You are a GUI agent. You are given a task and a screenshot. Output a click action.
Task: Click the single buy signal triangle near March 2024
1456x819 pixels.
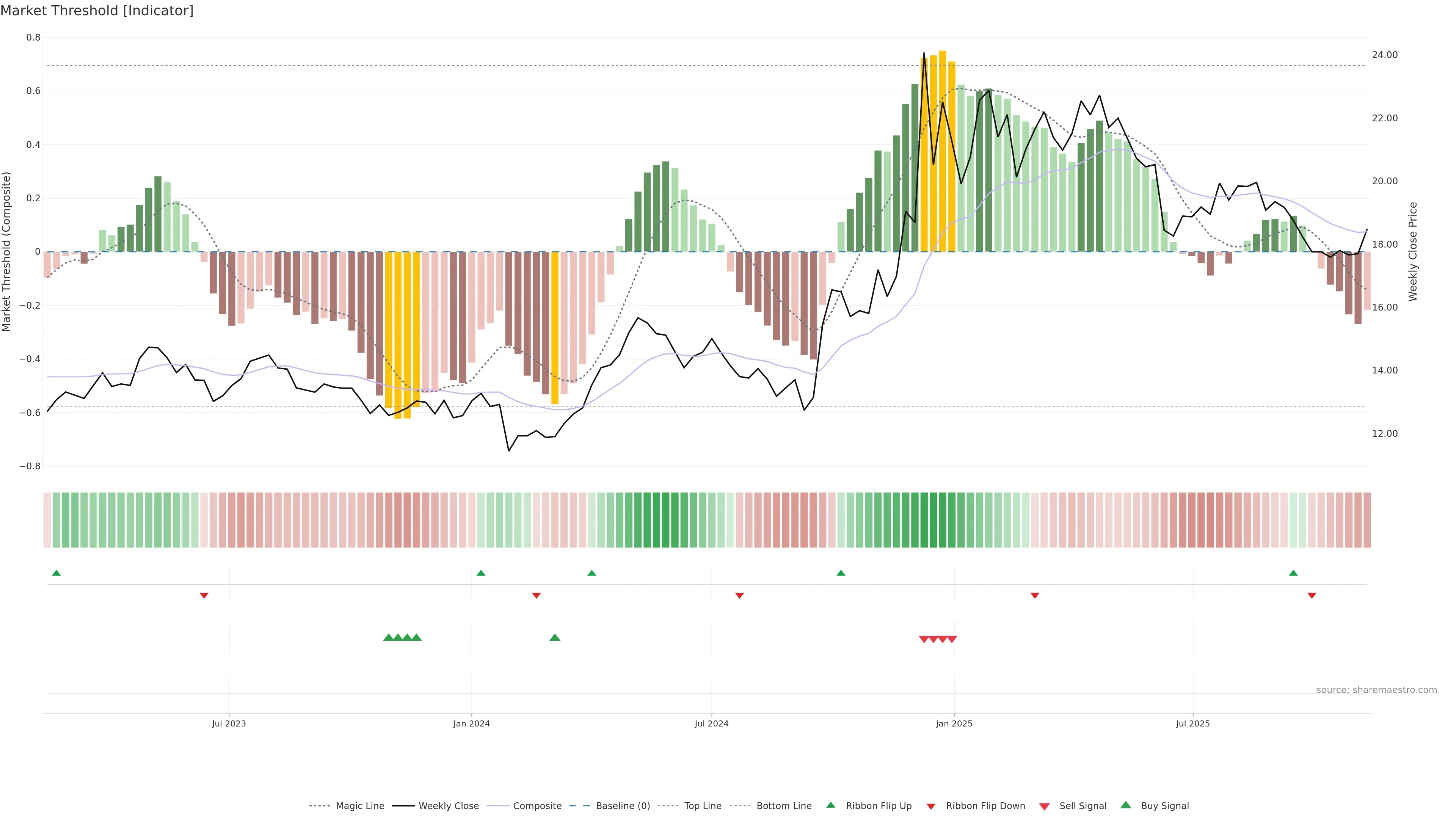coord(554,637)
